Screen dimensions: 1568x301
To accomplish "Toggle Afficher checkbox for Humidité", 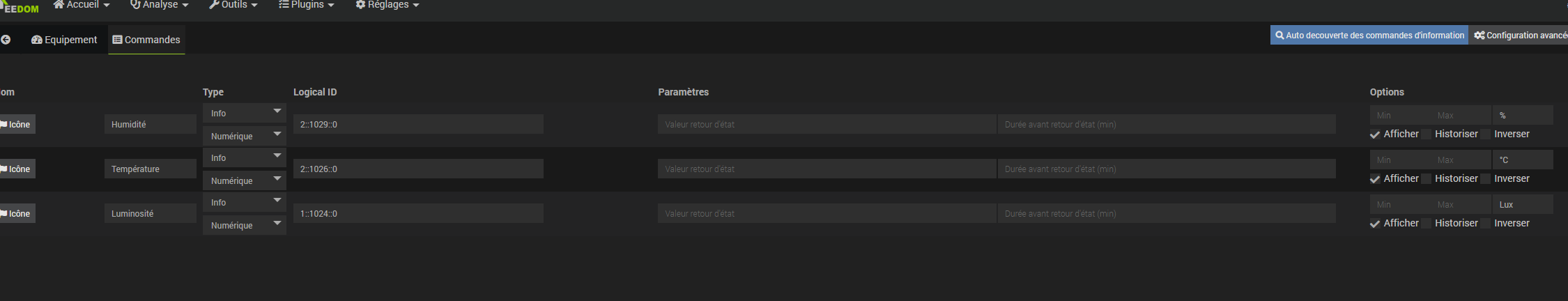I will 1375,134.
